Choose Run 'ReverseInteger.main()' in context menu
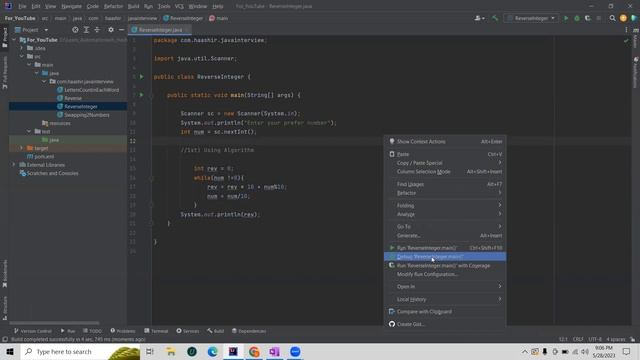 point(445,248)
